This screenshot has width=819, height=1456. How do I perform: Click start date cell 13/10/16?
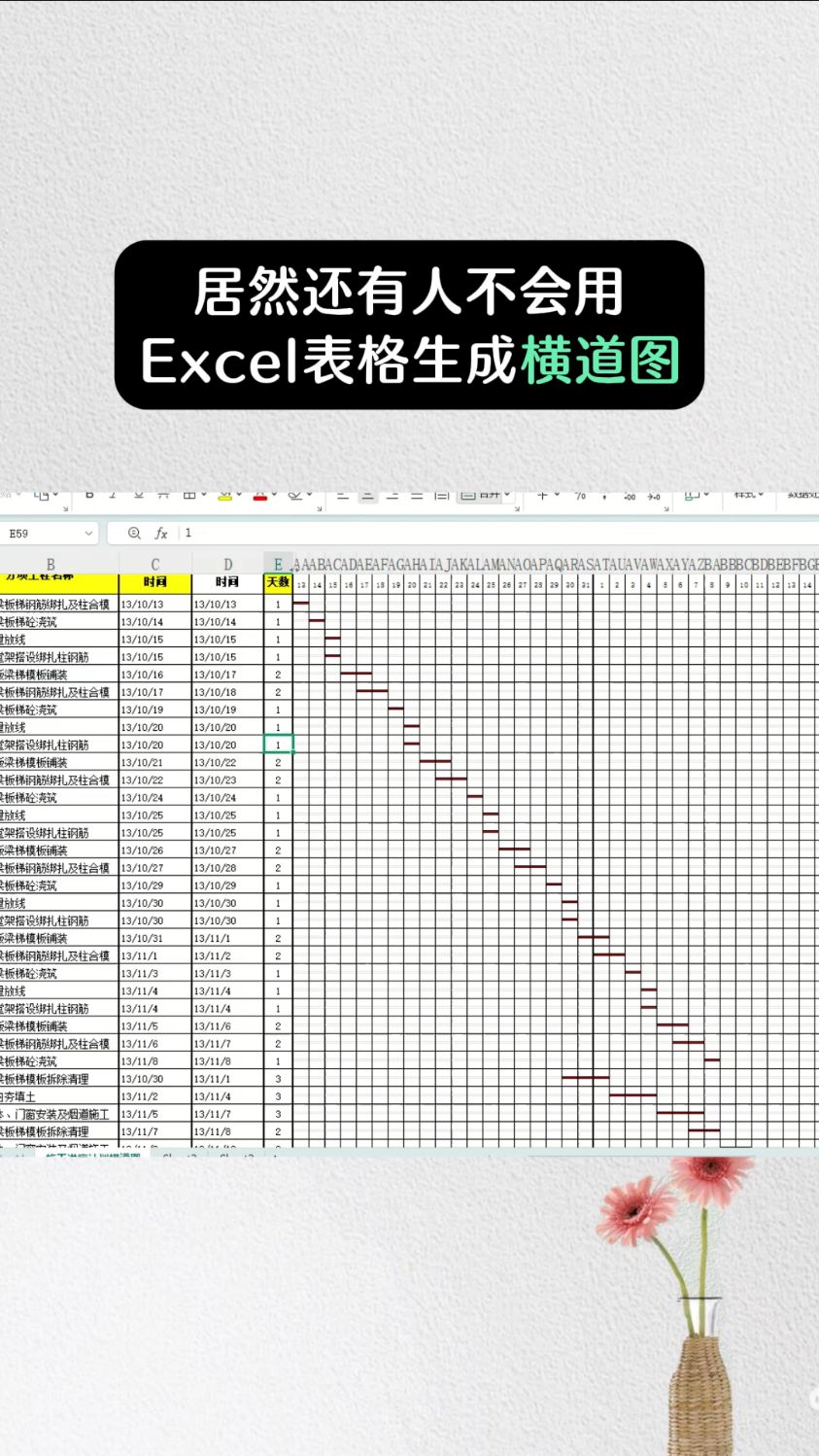155,675
